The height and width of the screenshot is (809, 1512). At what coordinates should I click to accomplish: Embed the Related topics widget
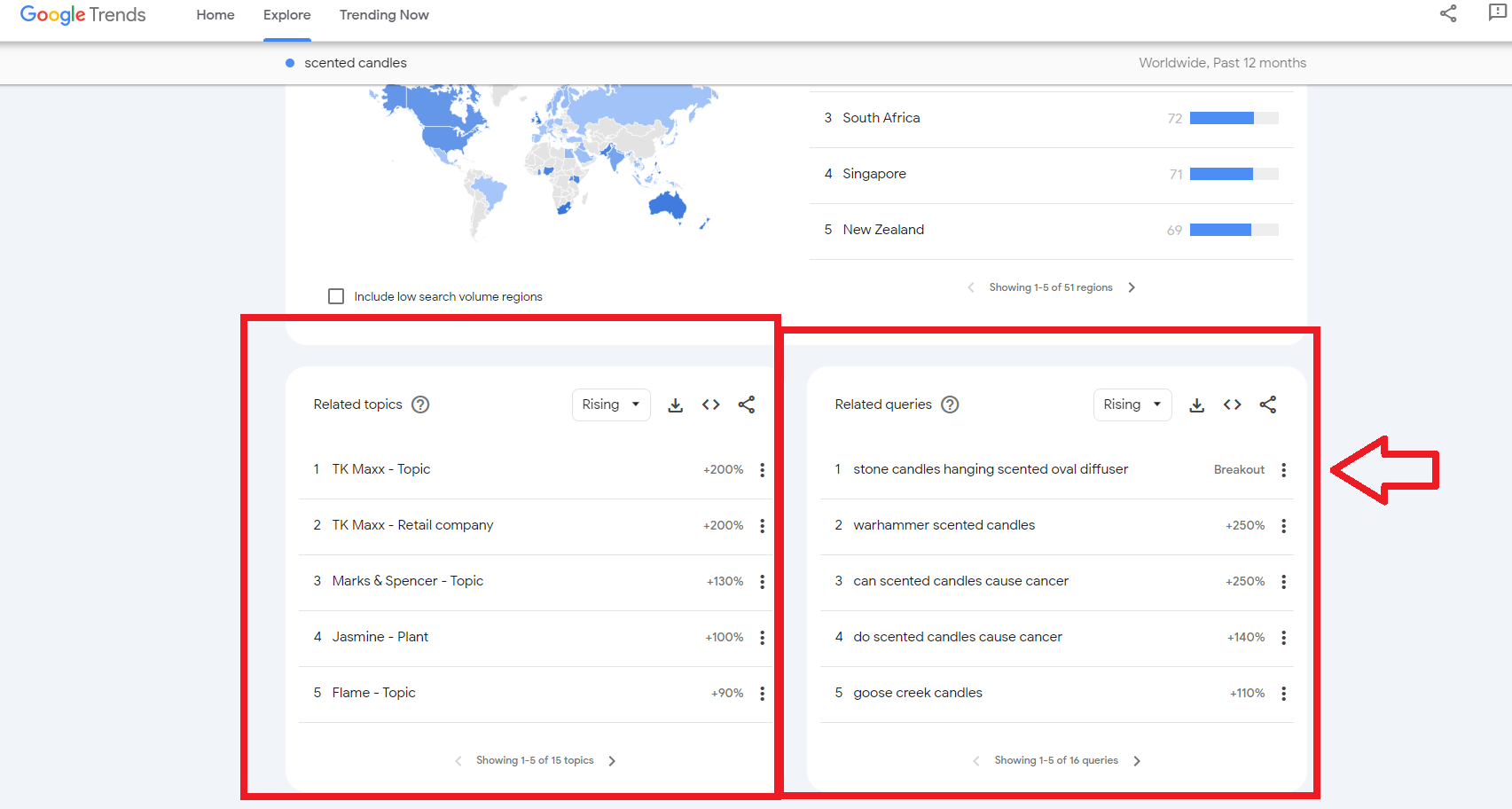(x=711, y=404)
